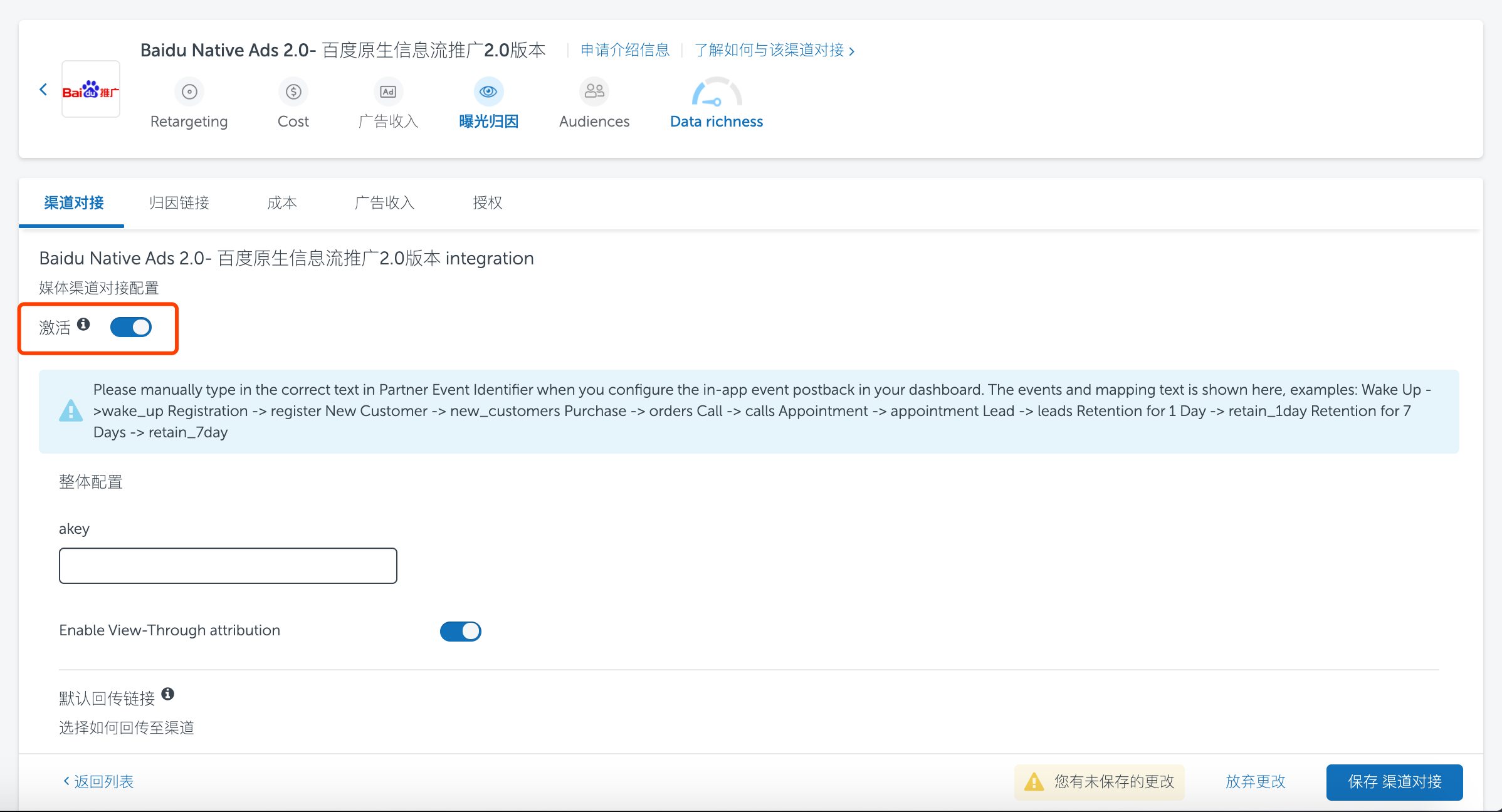This screenshot has width=1502, height=812.
Task: Click the 媒体渠道对接配置 subtitle
Action: (99, 288)
